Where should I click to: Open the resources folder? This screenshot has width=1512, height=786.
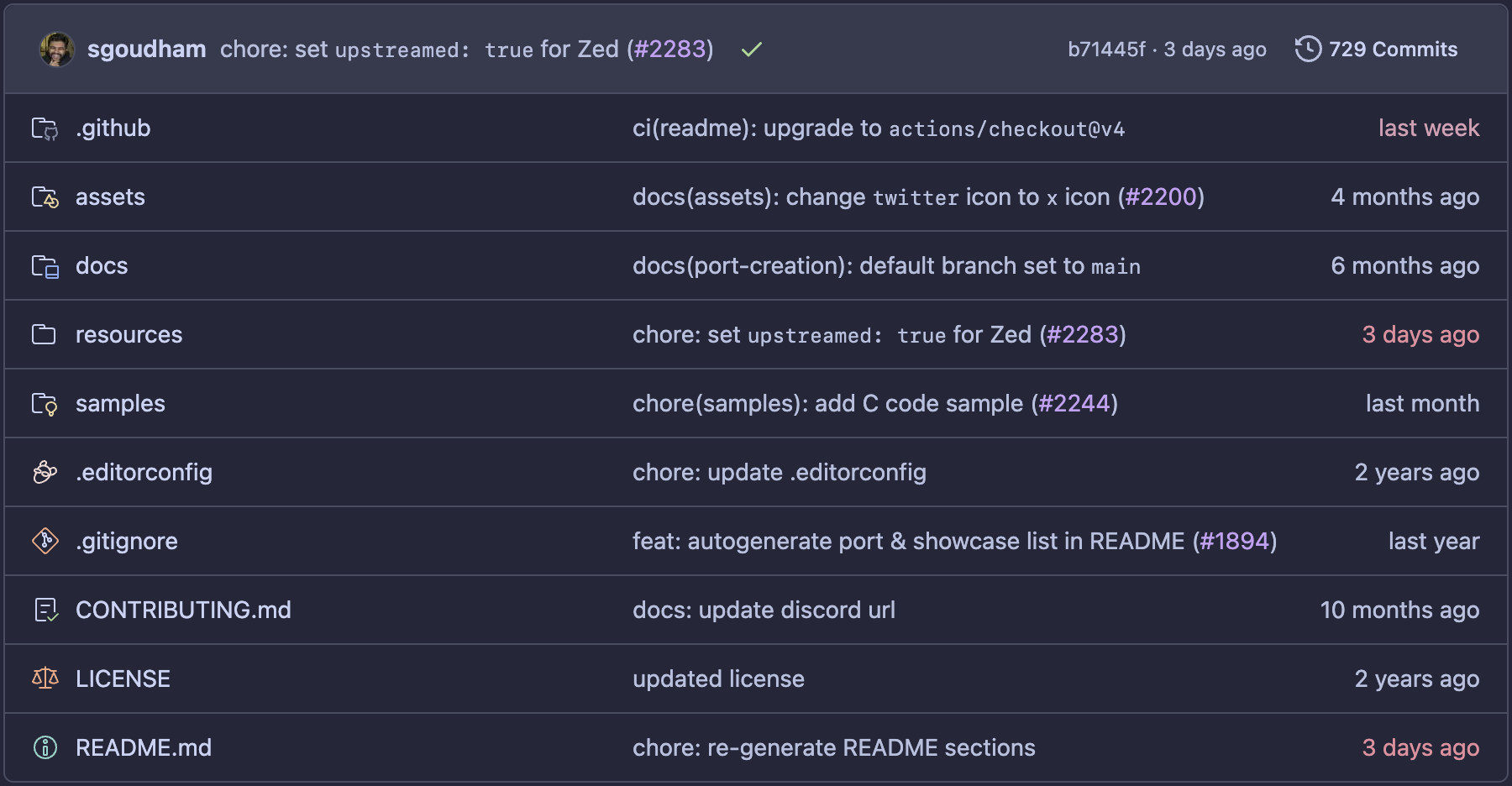pyautogui.click(x=129, y=335)
